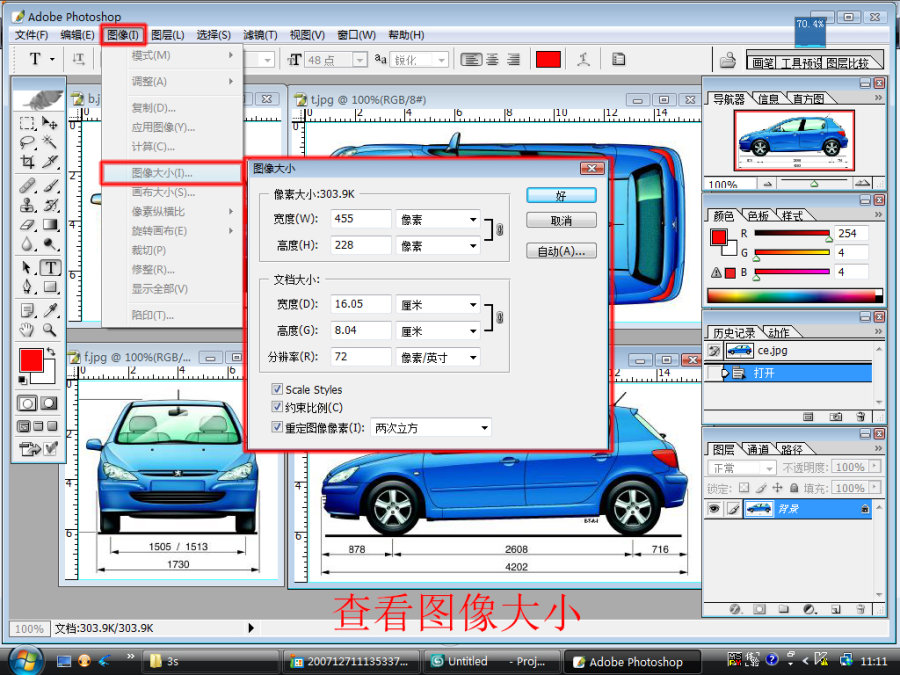
Task: Click the width 455 input field
Action: (360, 219)
